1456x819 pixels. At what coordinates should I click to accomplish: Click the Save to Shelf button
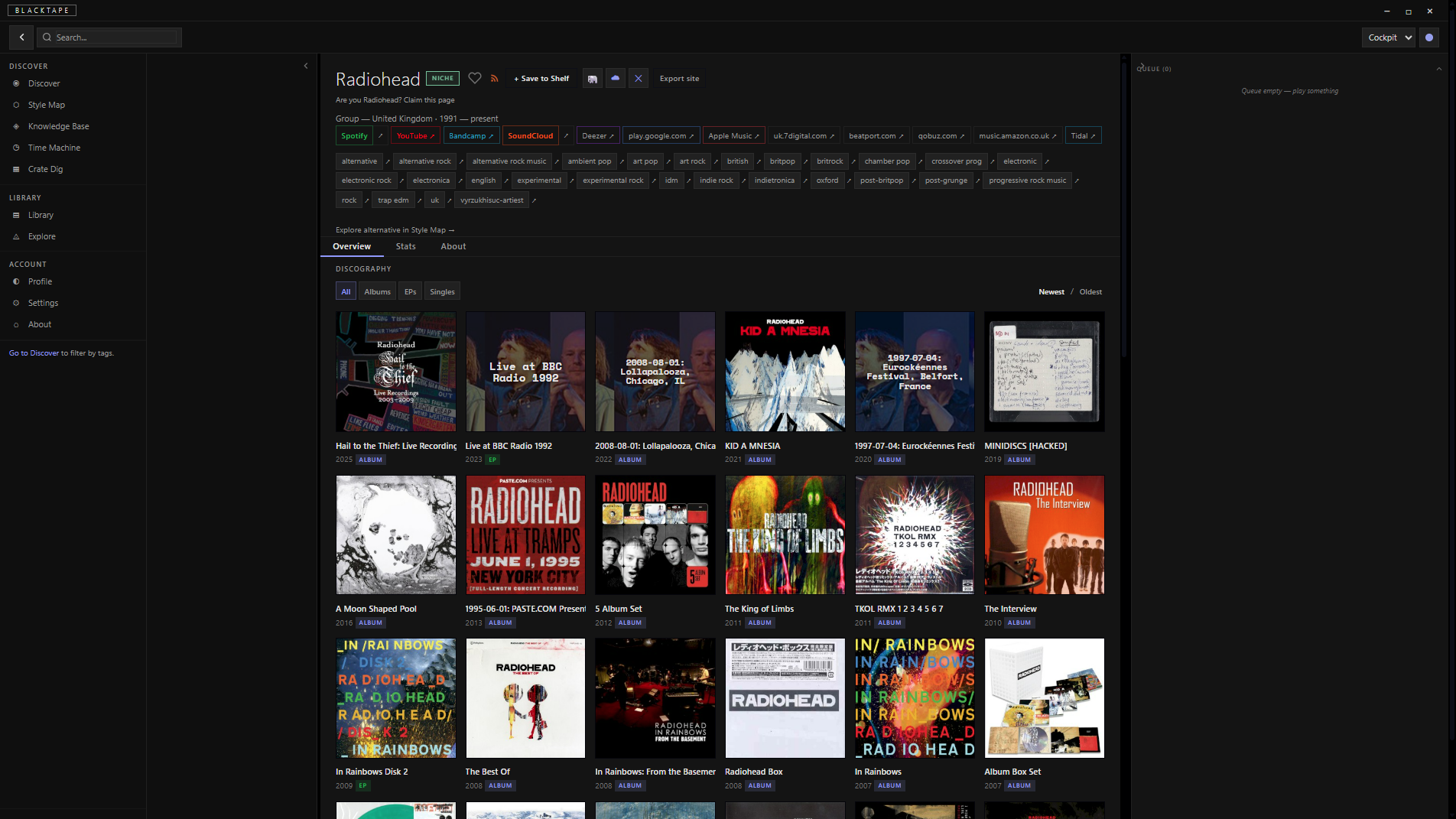(x=541, y=78)
